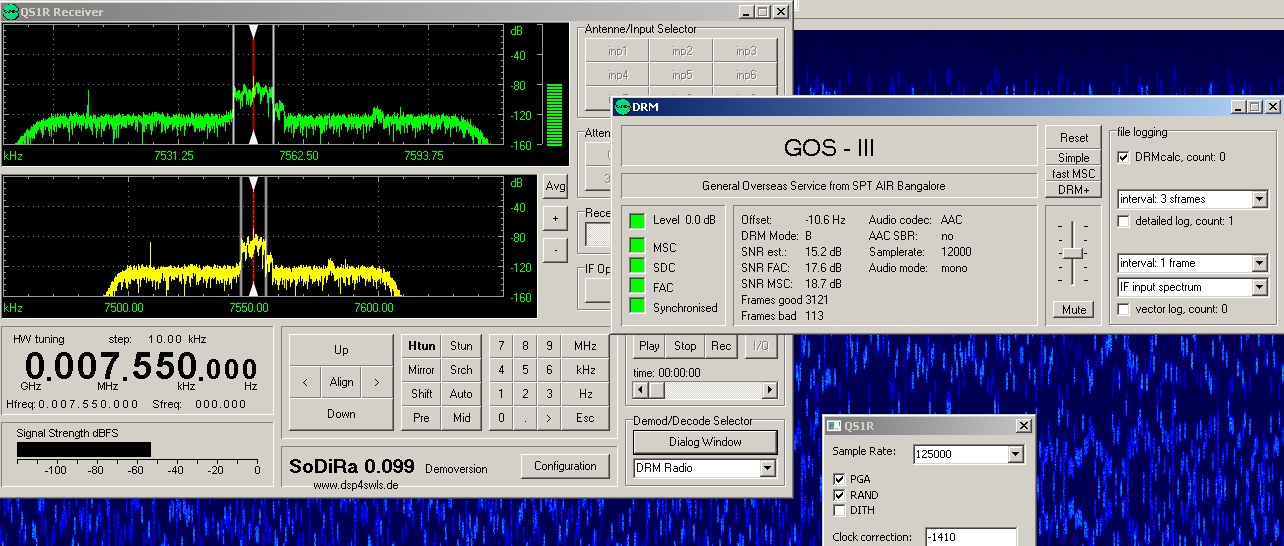Click keypad digit 6

point(549,370)
